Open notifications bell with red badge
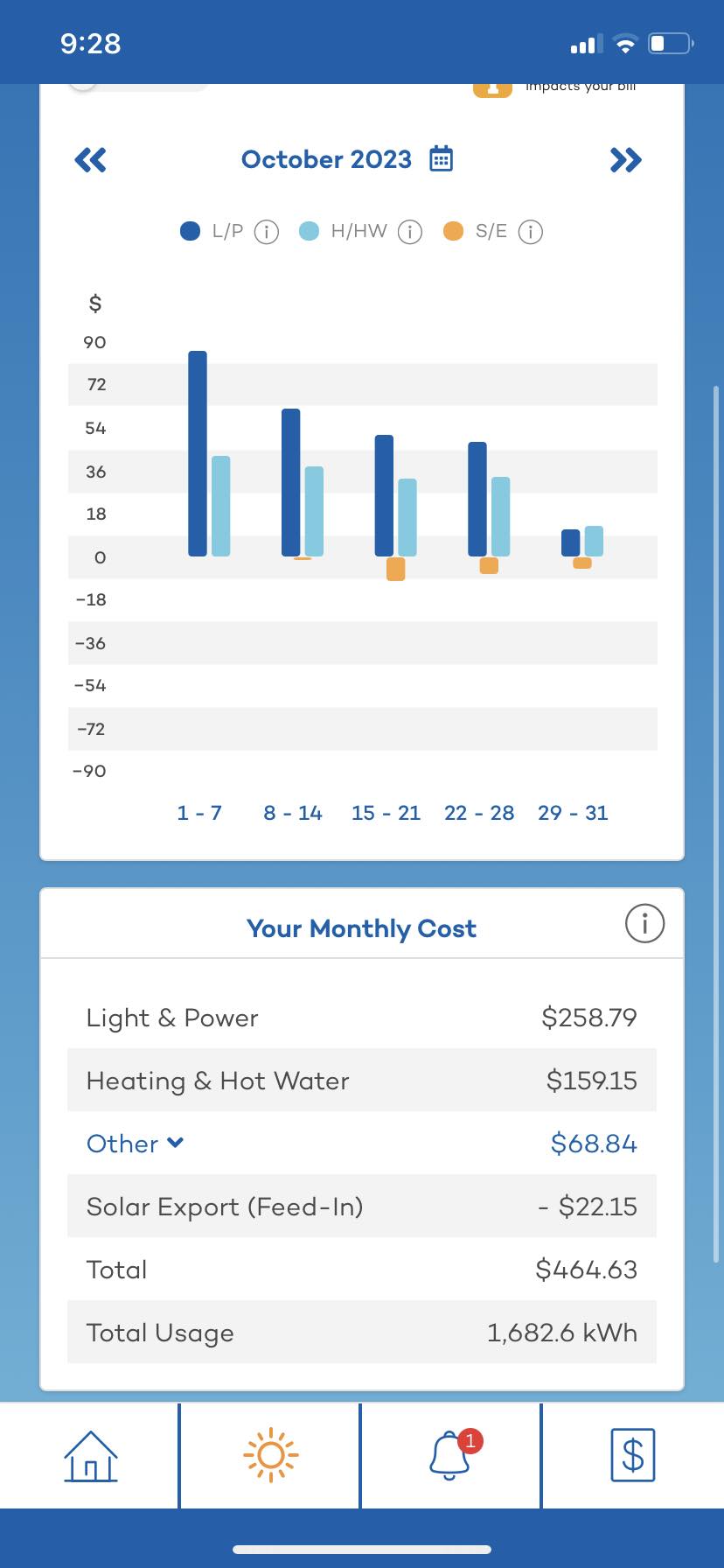Image resolution: width=724 pixels, height=1568 pixels. (451, 1455)
